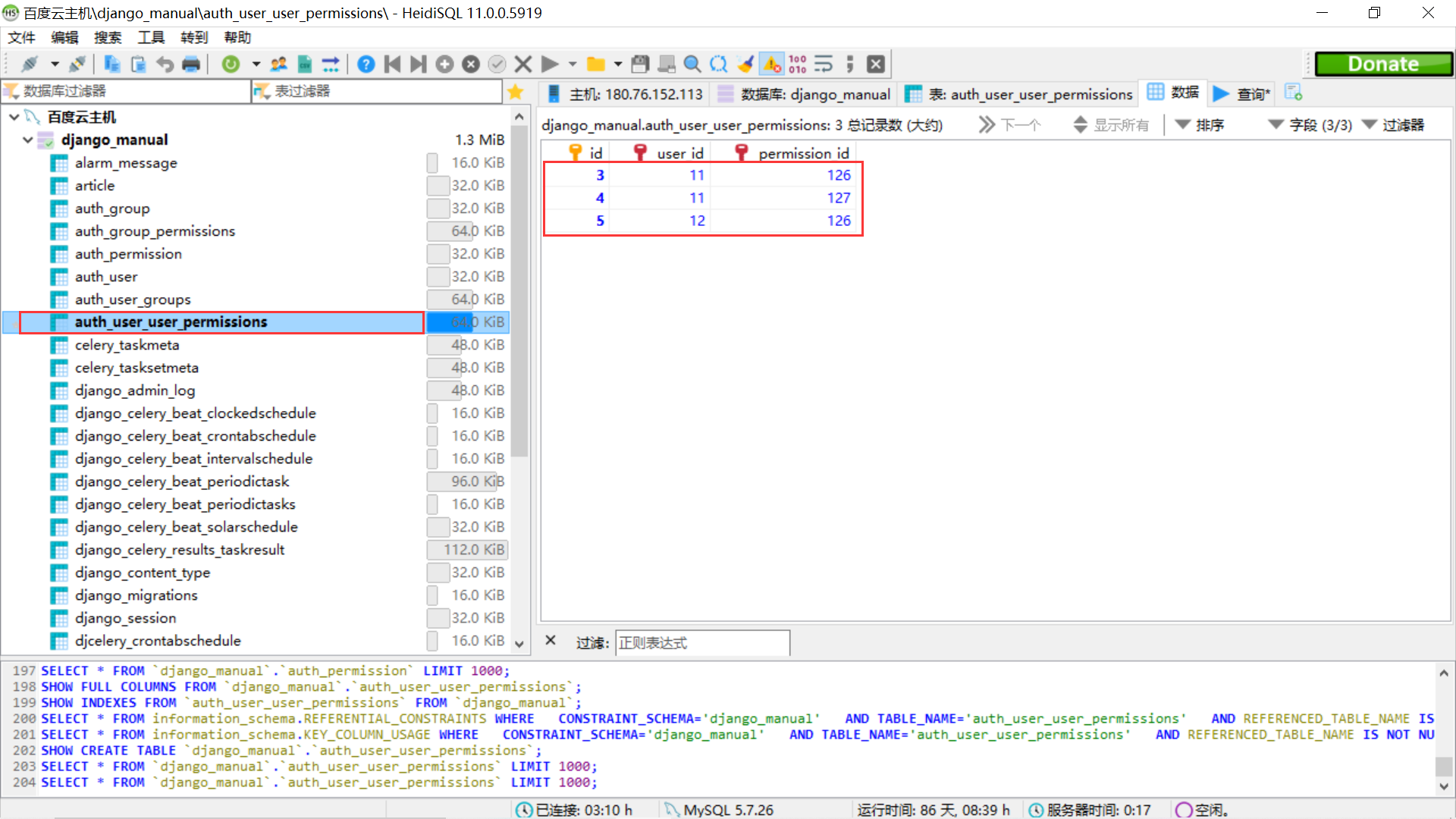Open dropdown arrow next to run query
Image resolution: width=1456 pixels, height=819 pixels.
(x=573, y=64)
